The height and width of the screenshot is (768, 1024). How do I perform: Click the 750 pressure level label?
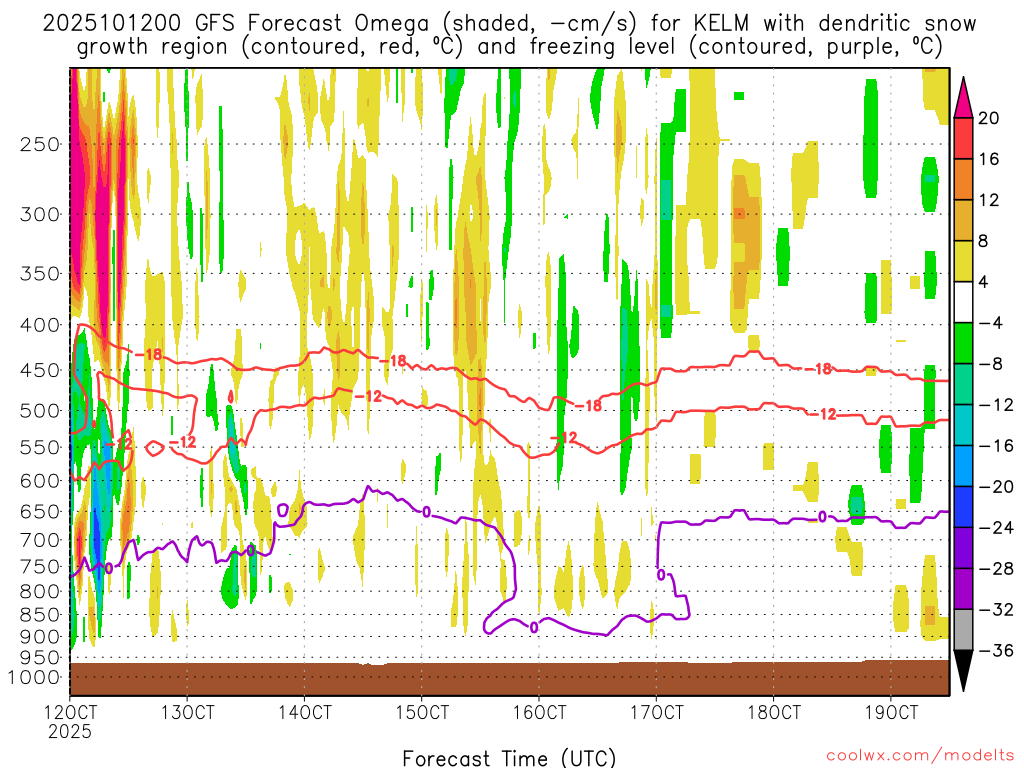[x=40, y=567]
